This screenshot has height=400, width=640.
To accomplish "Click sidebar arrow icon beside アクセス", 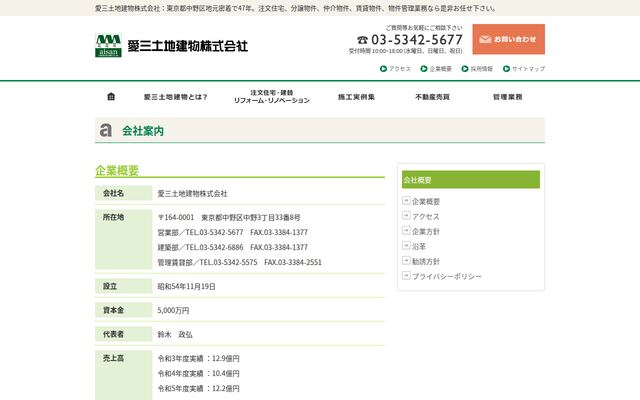I will pos(406,216).
